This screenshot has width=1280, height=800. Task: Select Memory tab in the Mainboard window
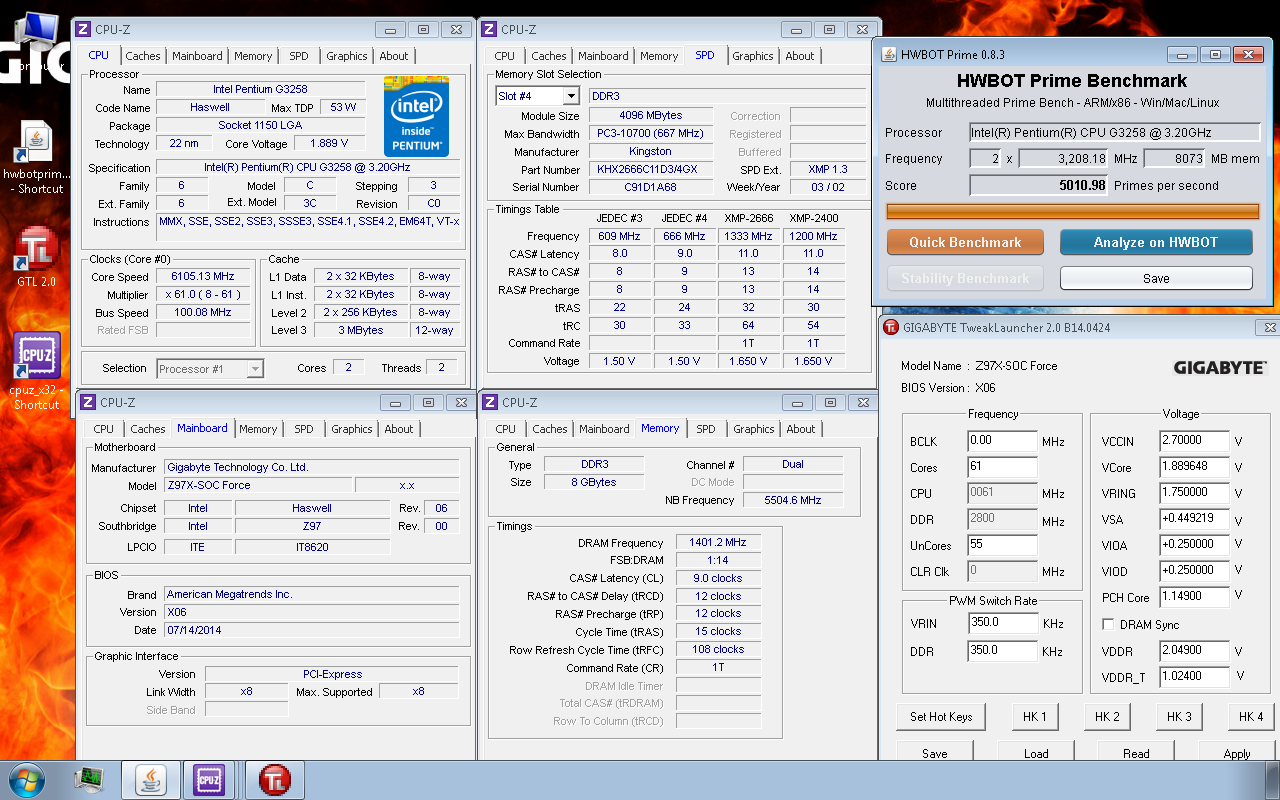(x=258, y=429)
